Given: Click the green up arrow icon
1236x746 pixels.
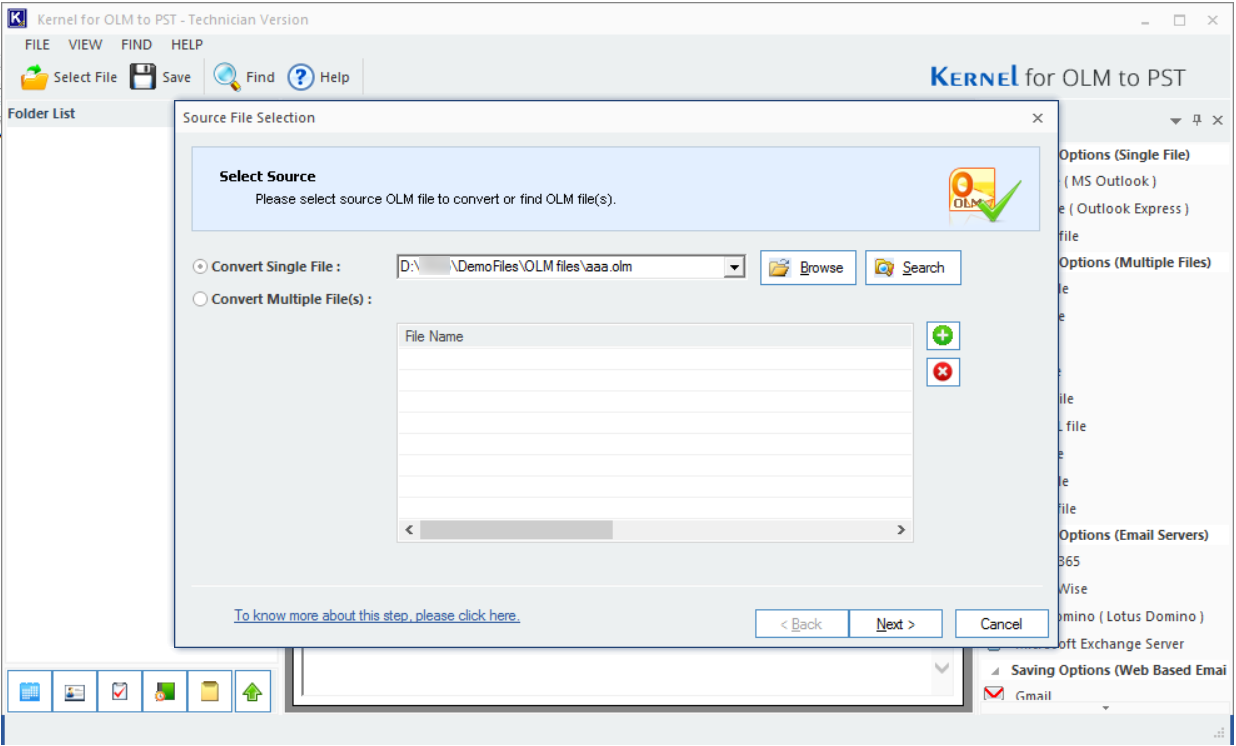Looking at the screenshot, I should [x=253, y=691].
